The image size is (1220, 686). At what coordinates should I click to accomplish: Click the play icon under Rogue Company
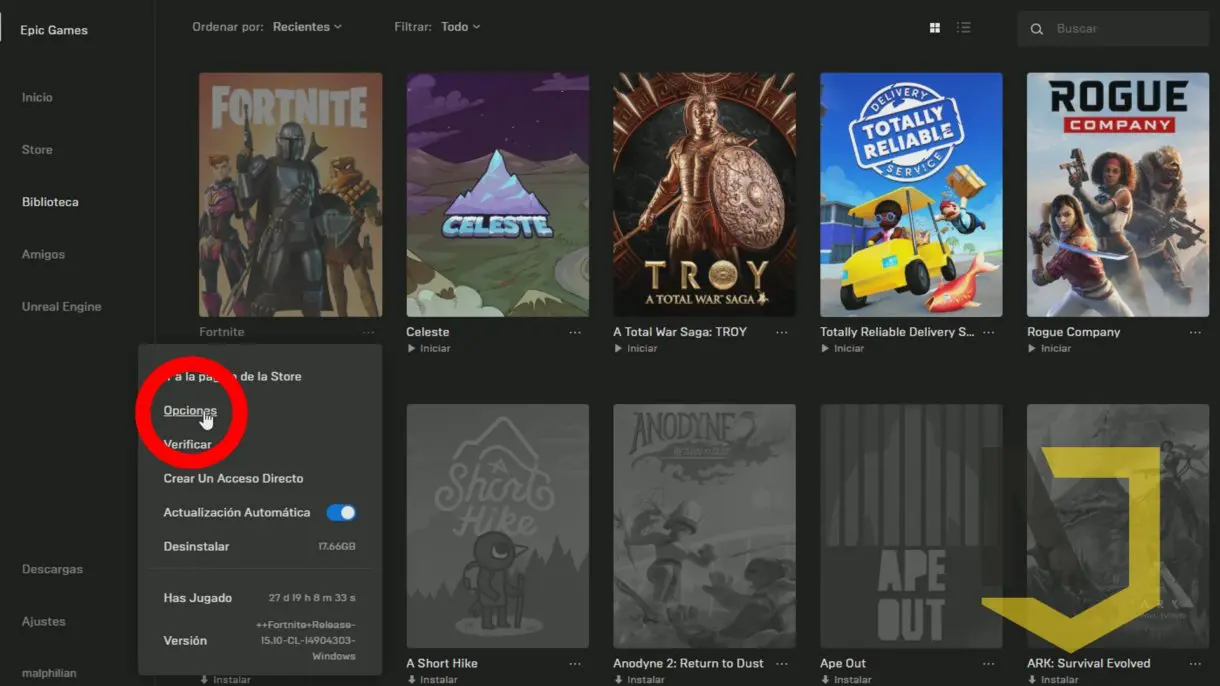(1032, 349)
